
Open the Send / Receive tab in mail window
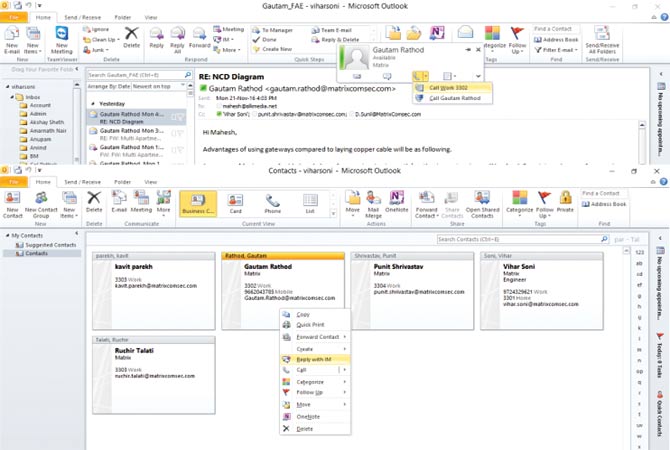tap(82, 18)
